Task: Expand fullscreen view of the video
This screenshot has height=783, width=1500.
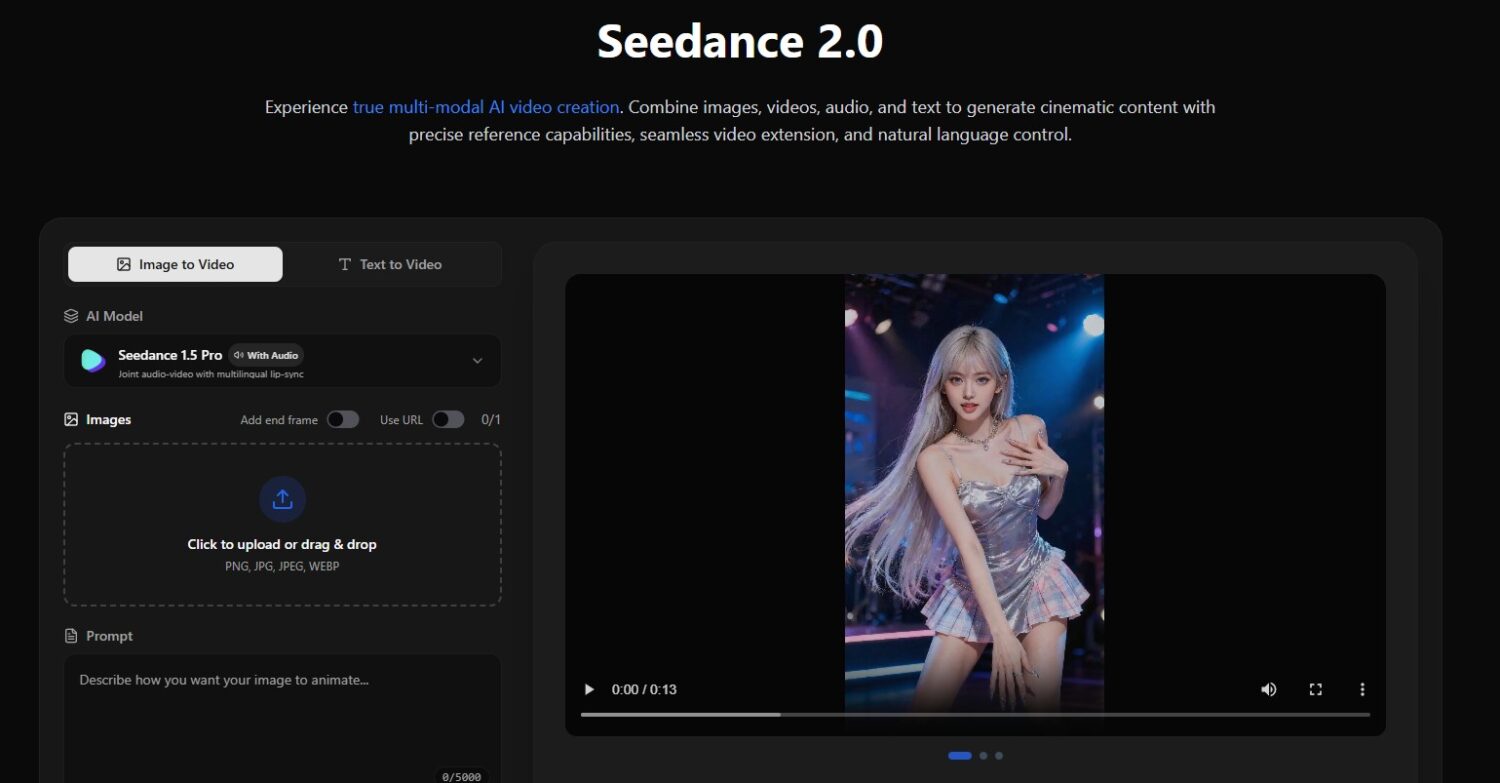Action: (x=1315, y=689)
